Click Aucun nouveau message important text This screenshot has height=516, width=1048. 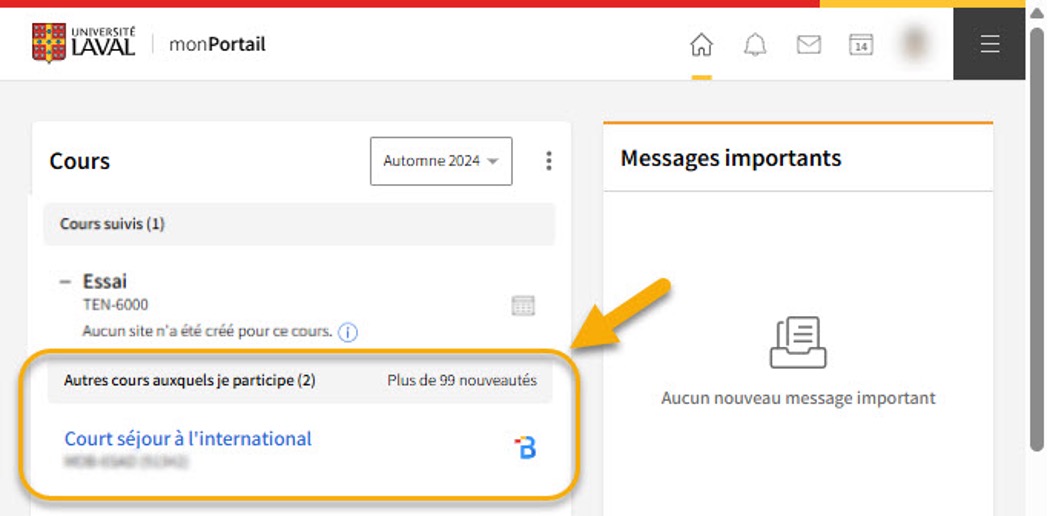point(798,398)
